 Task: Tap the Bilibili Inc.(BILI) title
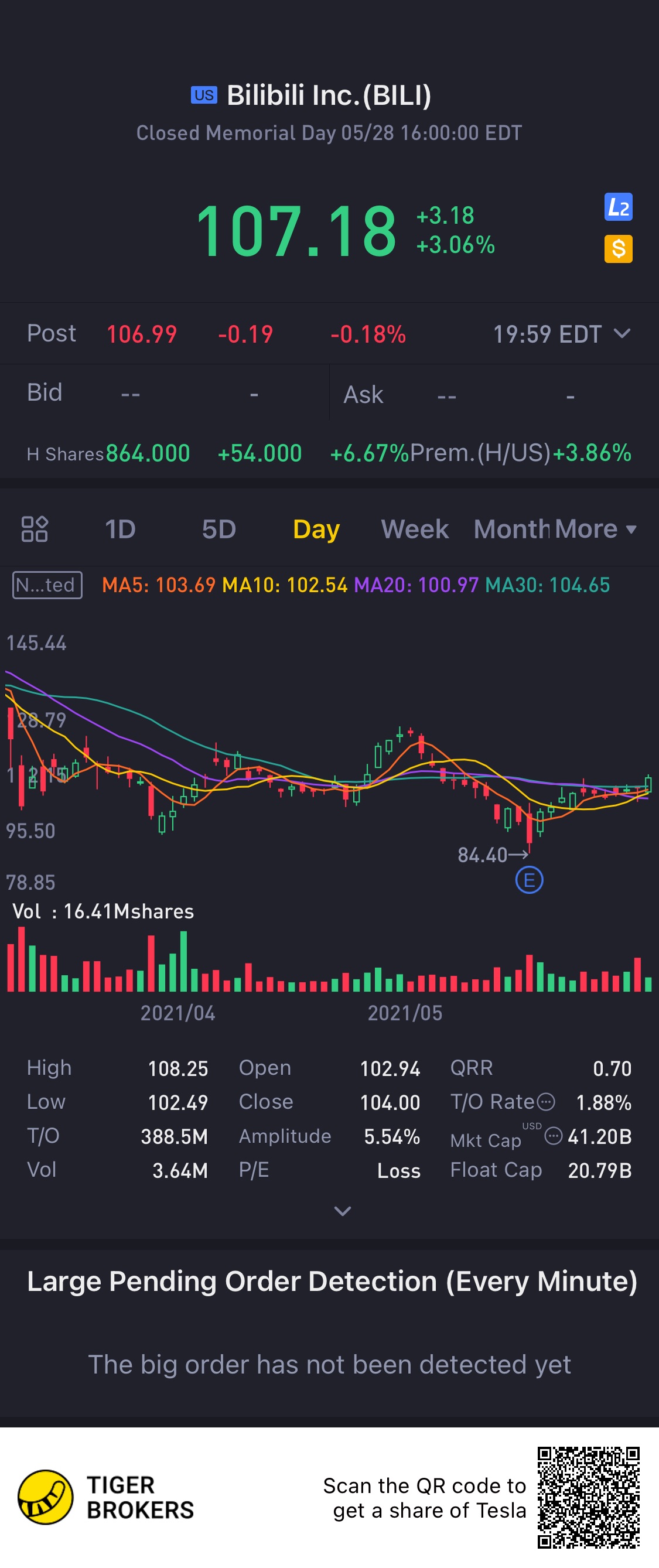tap(329, 95)
